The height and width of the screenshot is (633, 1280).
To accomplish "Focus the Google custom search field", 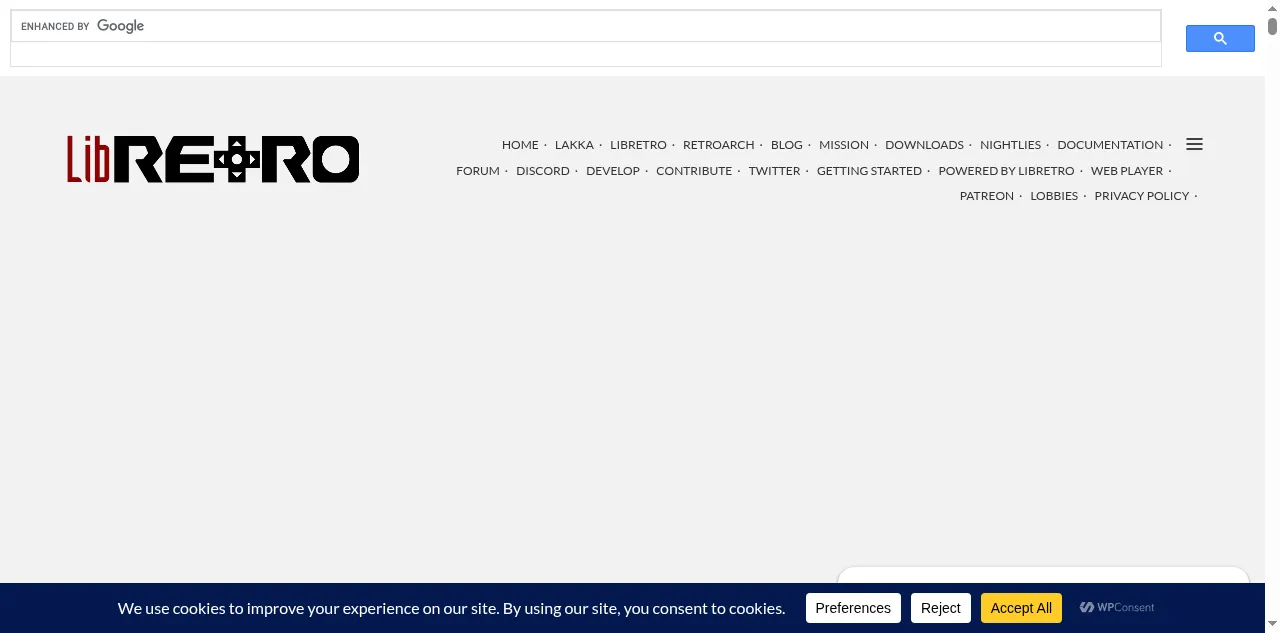I will pos(586,26).
